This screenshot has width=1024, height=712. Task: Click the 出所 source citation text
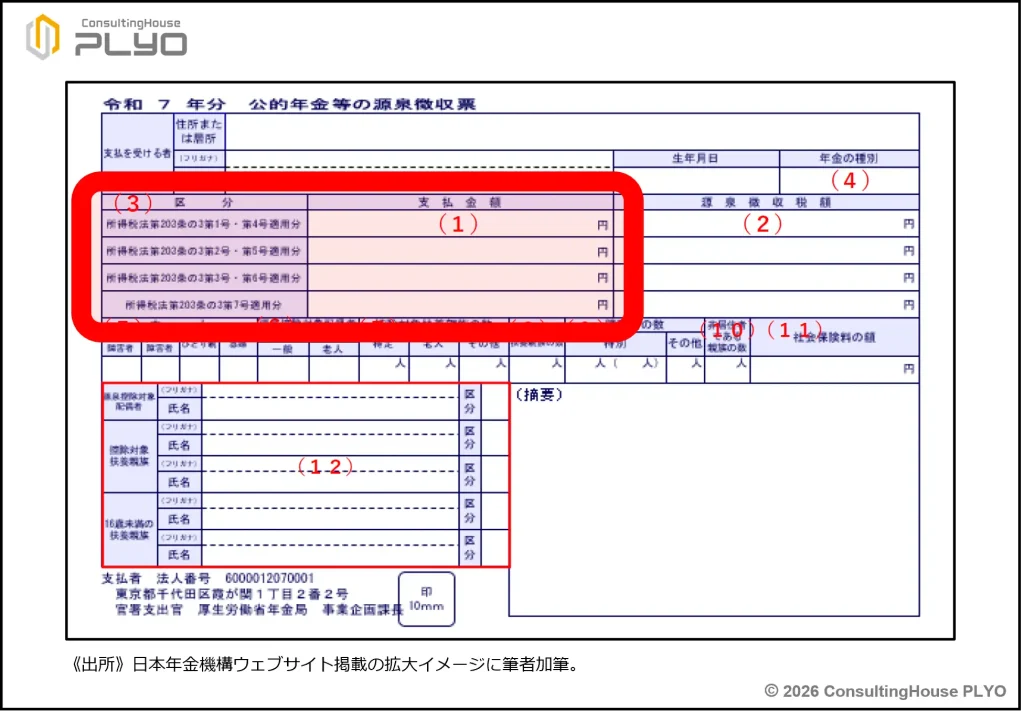coord(325,664)
